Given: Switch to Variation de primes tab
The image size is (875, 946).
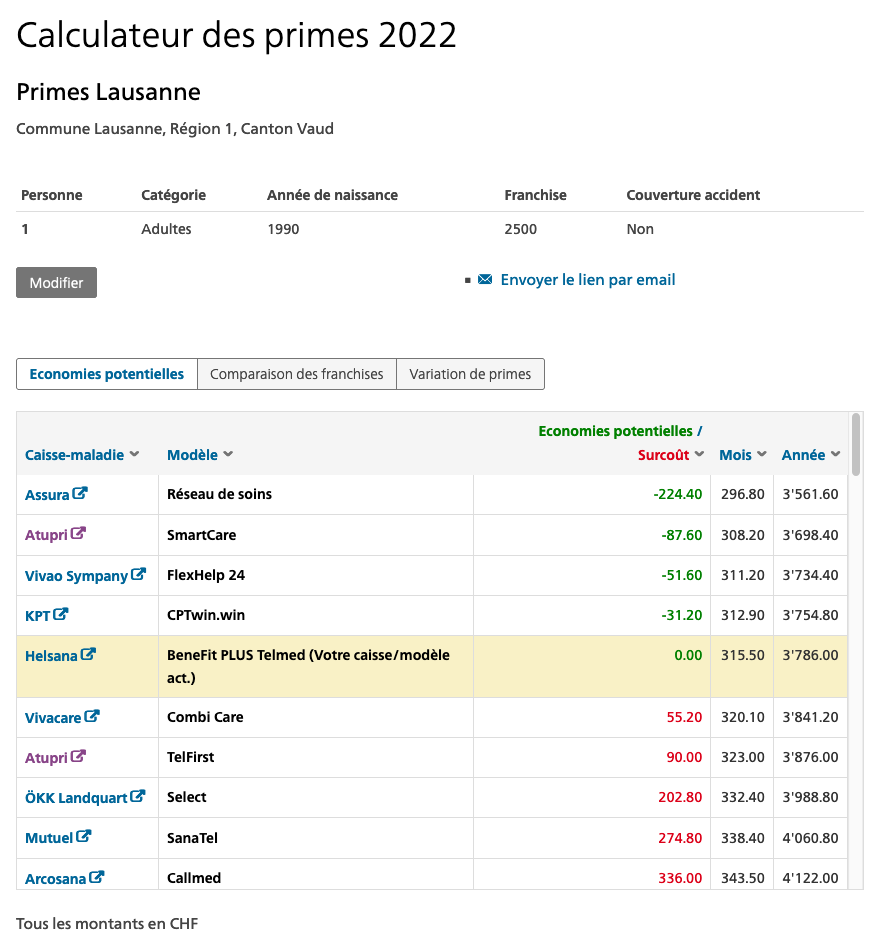Looking at the screenshot, I should tap(470, 374).
